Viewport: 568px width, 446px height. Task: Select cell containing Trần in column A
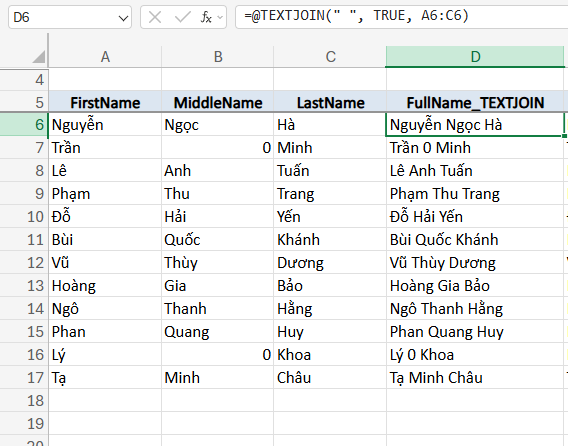(x=105, y=148)
